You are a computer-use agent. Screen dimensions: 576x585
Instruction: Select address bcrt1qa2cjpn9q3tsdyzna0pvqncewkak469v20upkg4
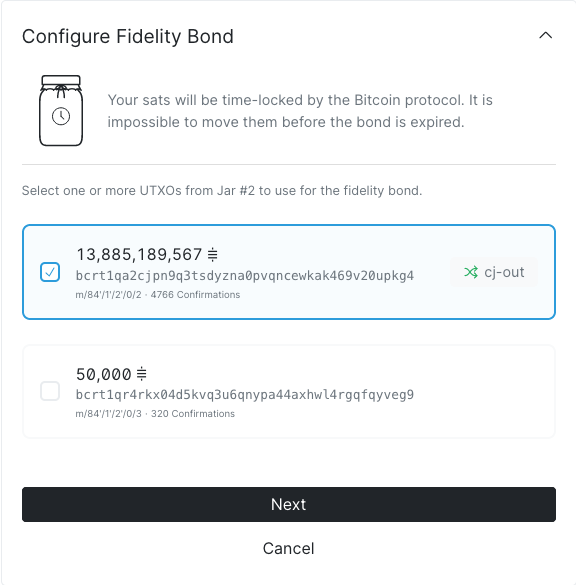[x=245, y=276]
